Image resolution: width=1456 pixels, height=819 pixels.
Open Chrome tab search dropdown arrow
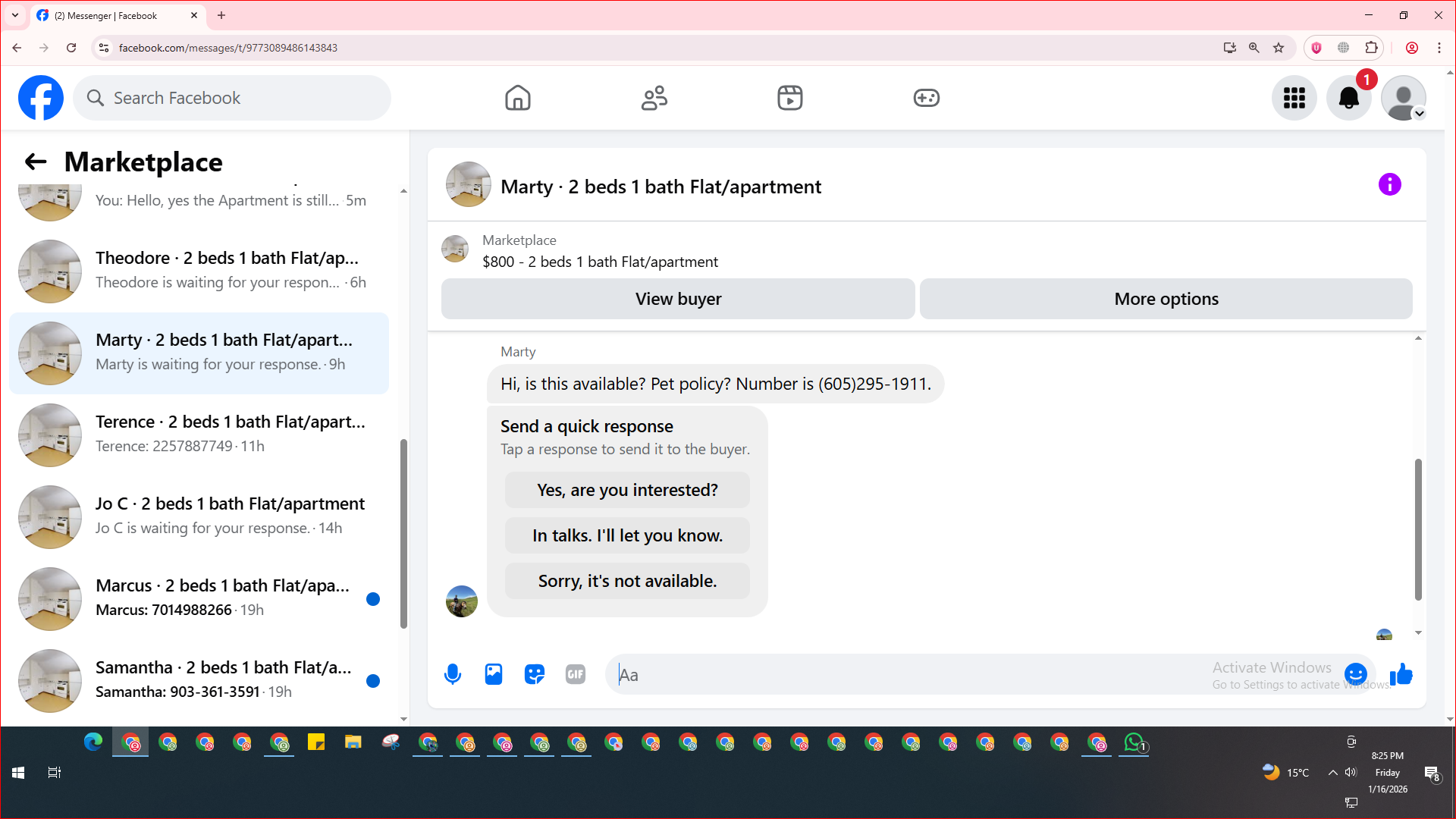click(14, 15)
